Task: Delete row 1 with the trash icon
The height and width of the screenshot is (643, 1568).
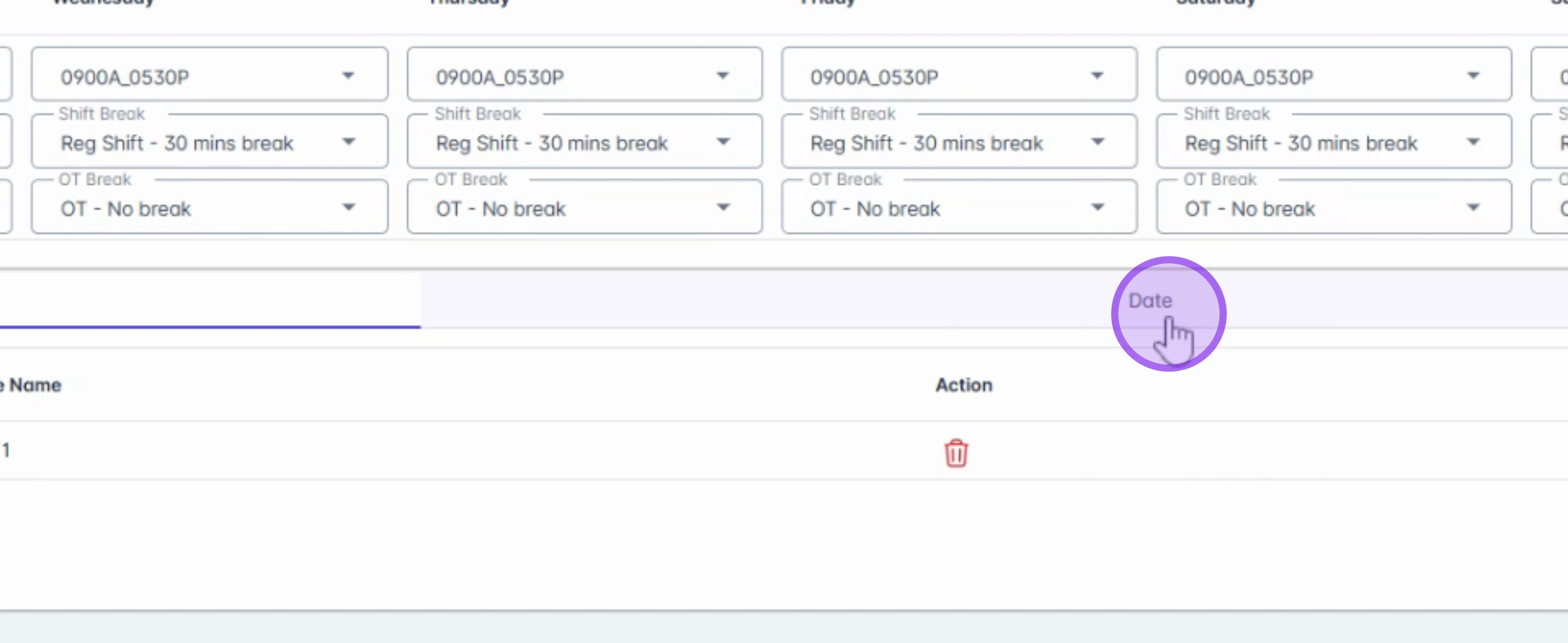Action: (x=956, y=453)
